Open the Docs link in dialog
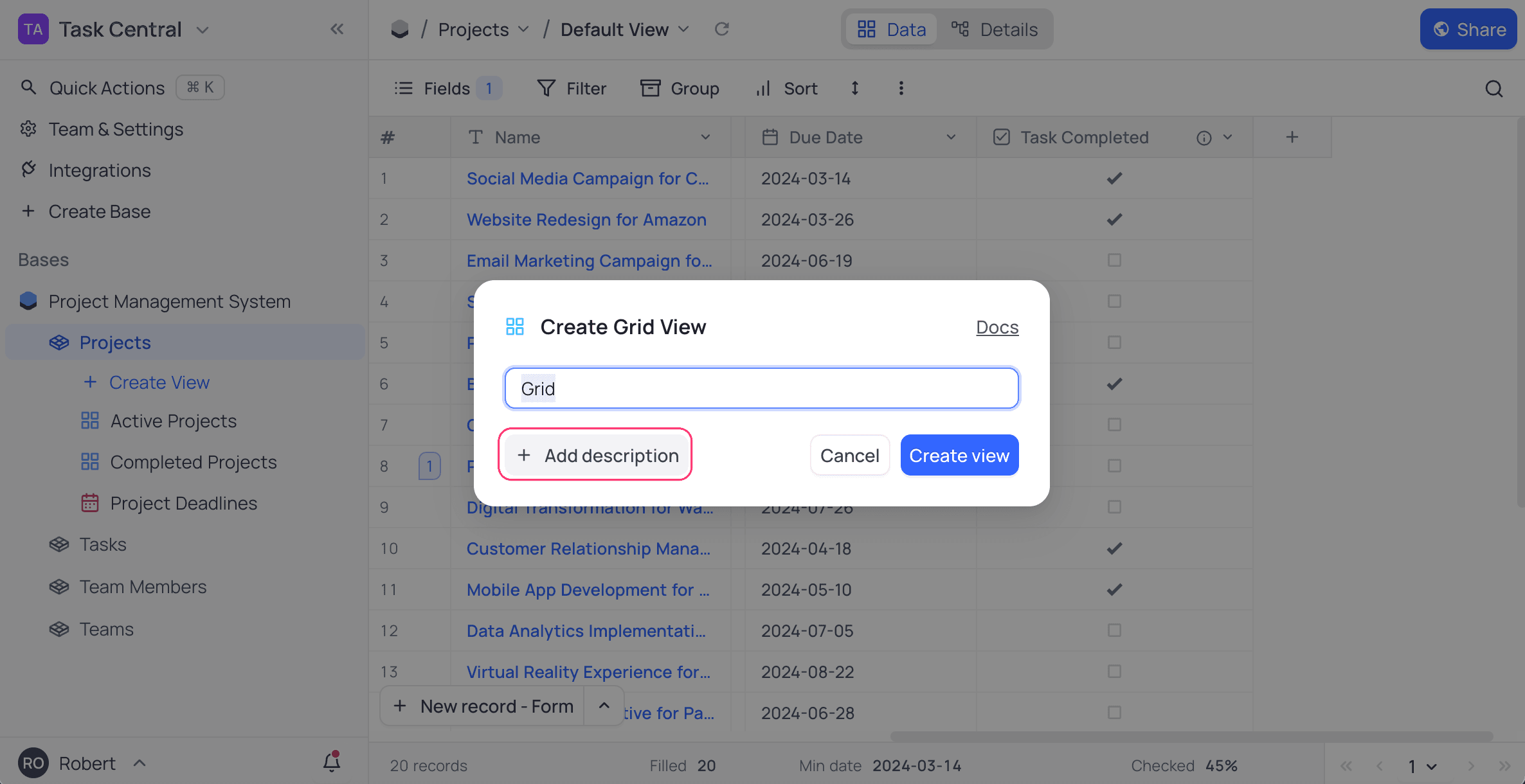This screenshot has height=784, width=1525. [997, 327]
